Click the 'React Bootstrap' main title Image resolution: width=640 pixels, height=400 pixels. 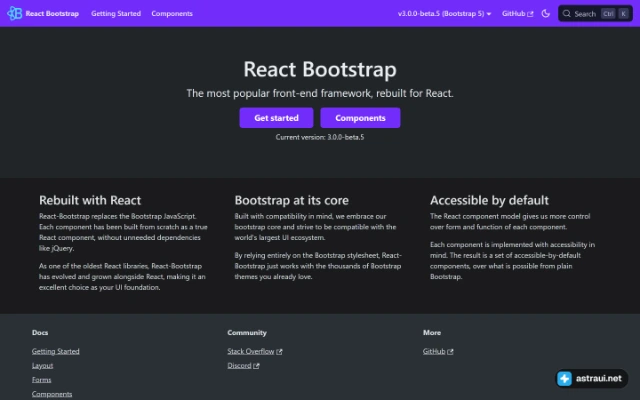(320, 69)
